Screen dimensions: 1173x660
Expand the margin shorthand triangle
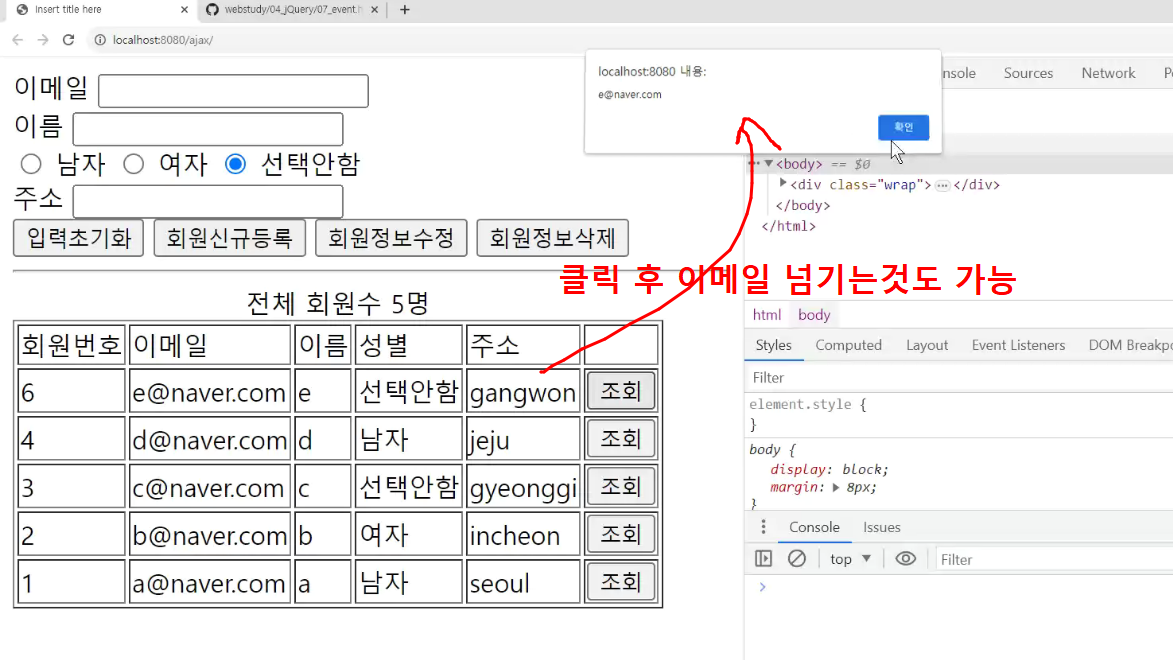tap(836, 487)
